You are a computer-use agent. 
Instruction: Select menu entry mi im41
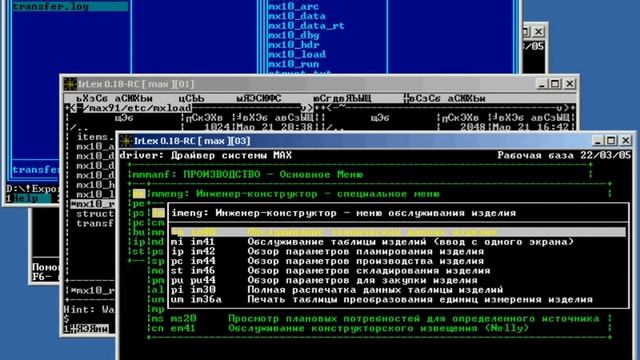pos(372,242)
